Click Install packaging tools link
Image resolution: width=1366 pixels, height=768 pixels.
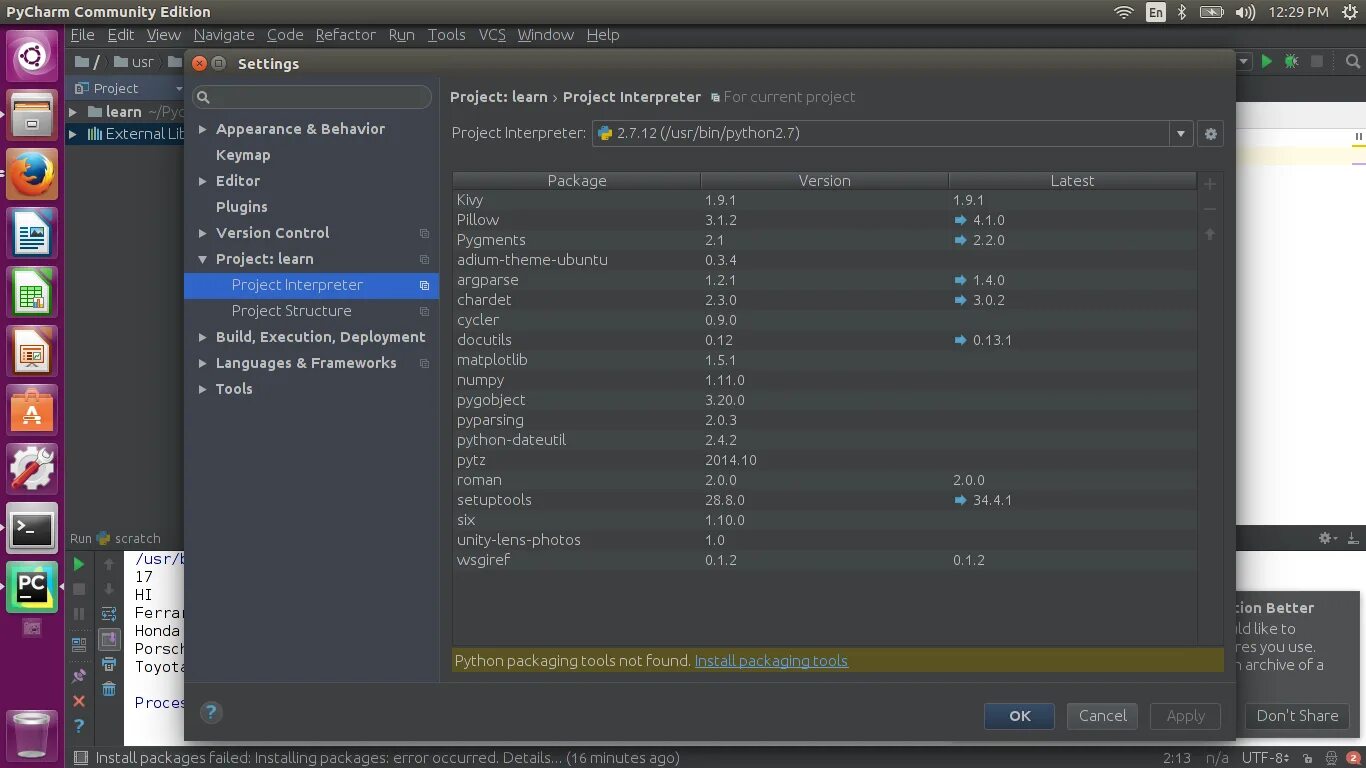click(x=771, y=661)
